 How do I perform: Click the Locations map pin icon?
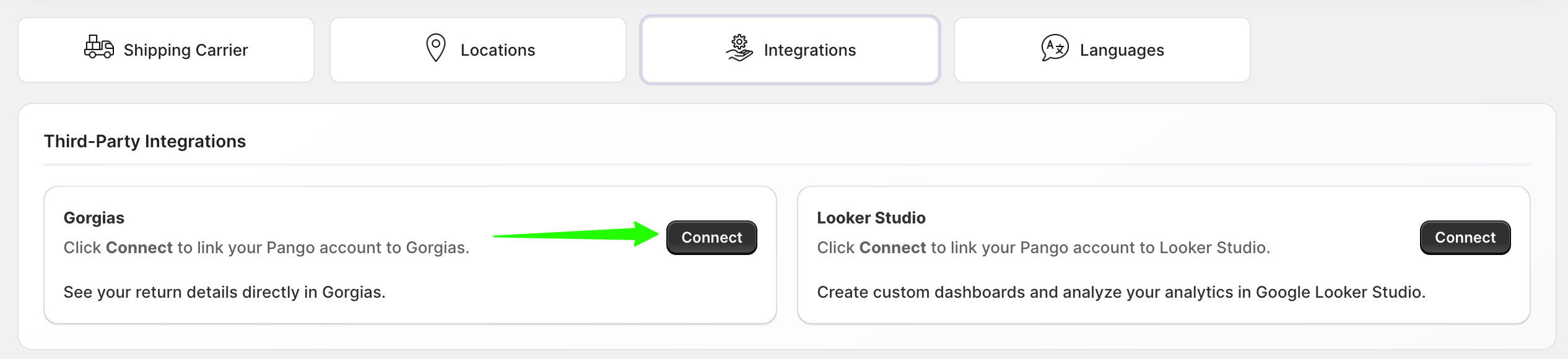pos(436,48)
